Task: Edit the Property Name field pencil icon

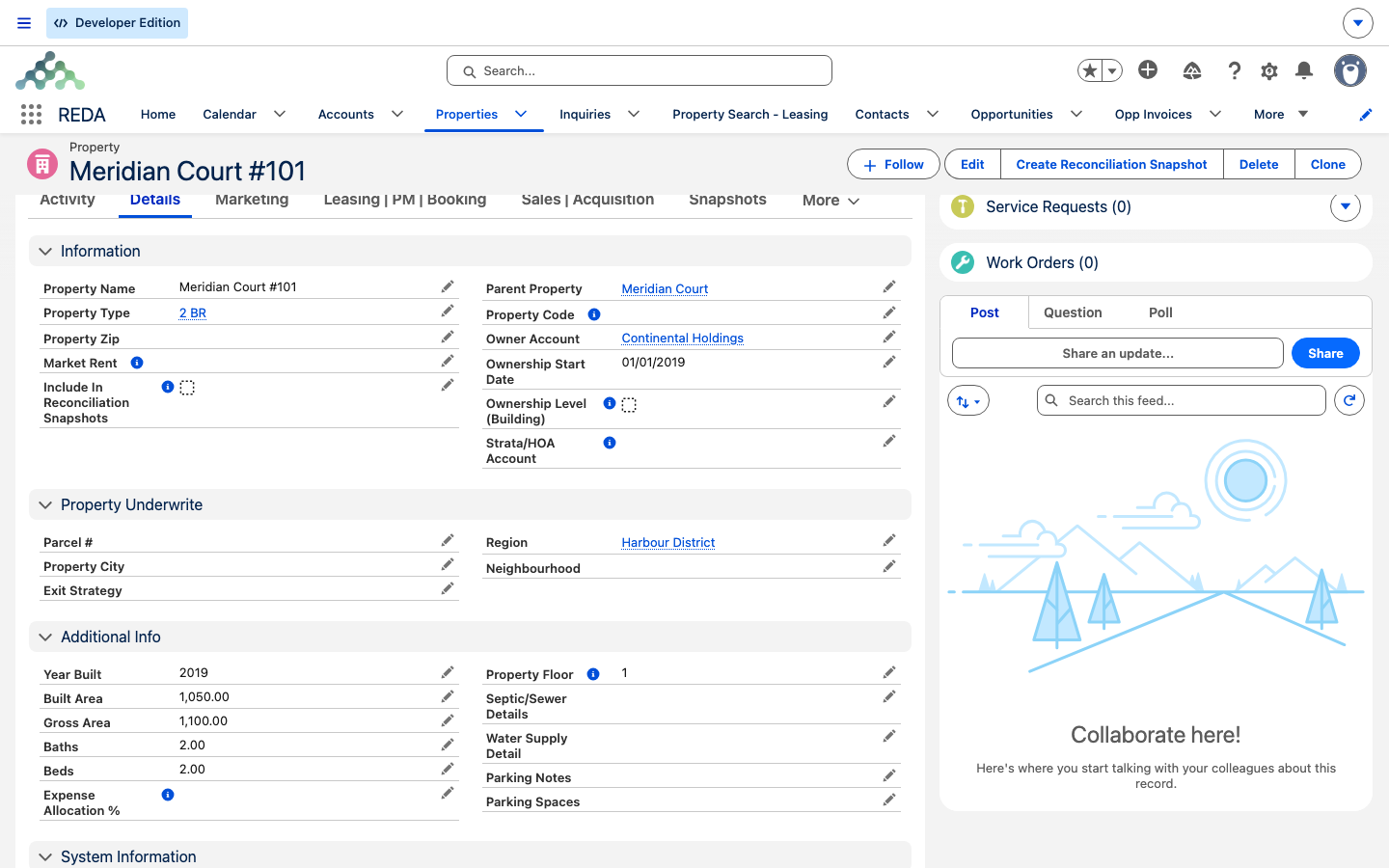Action: pyautogui.click(x=448, y=286)
